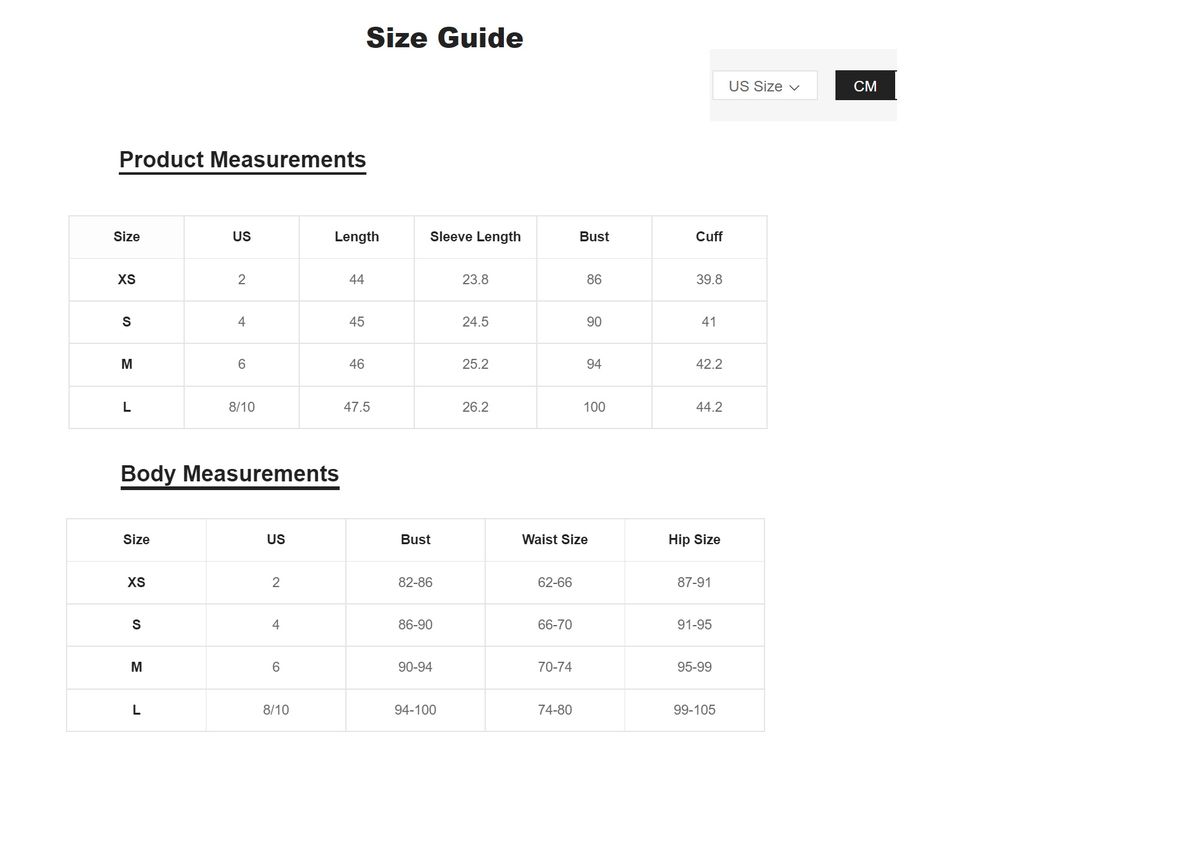Click the length value 47.5
This screenshot has height=867, width=1200.
[x=357, y=407]
